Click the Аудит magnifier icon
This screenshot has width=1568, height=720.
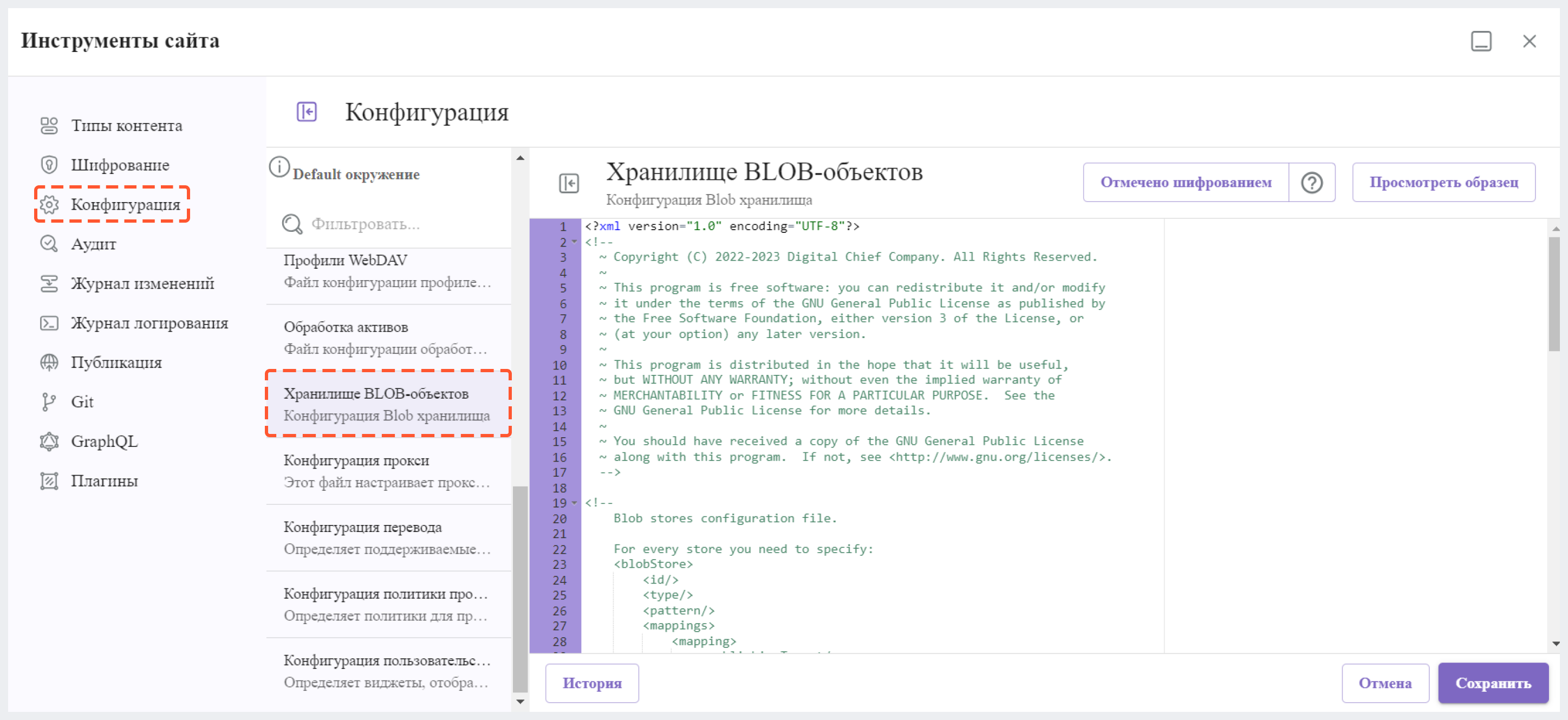coord(49,244)
